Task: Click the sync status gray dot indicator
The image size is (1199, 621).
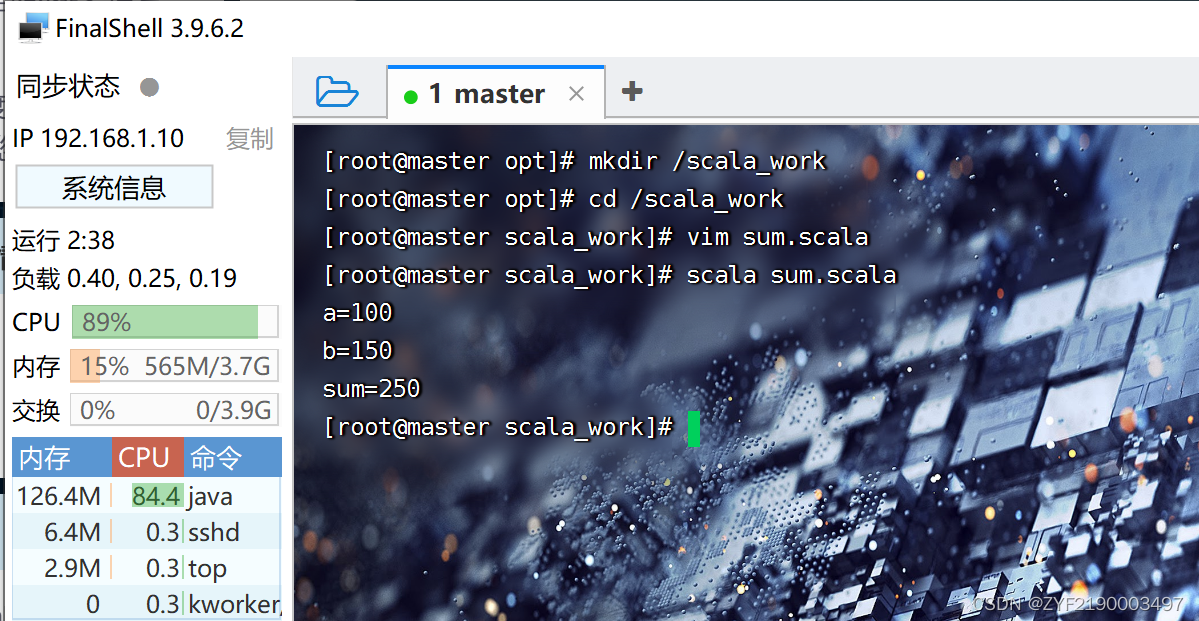Action: (149, 87)
